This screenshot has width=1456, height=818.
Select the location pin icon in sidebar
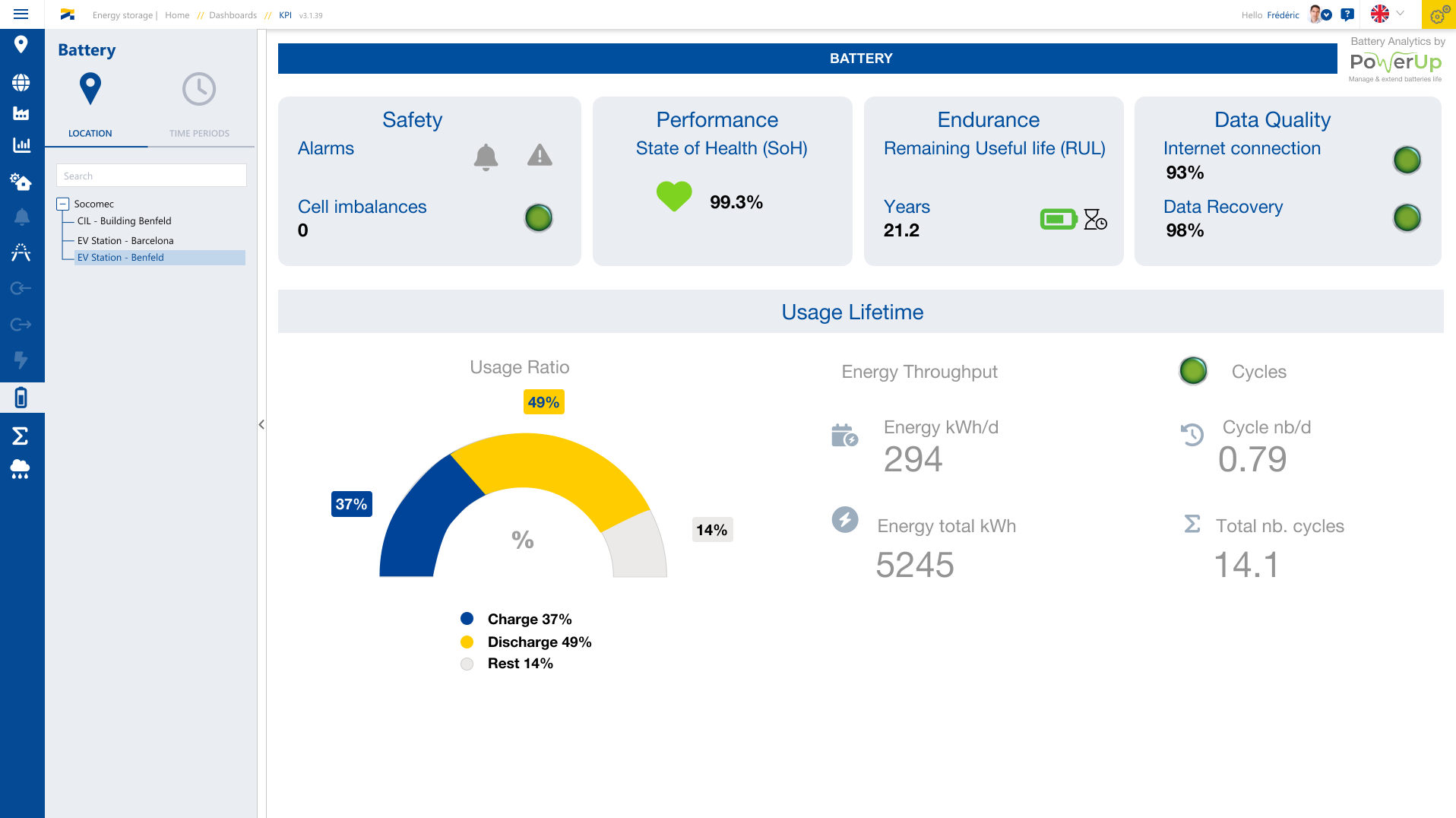(x=21, y=45)
